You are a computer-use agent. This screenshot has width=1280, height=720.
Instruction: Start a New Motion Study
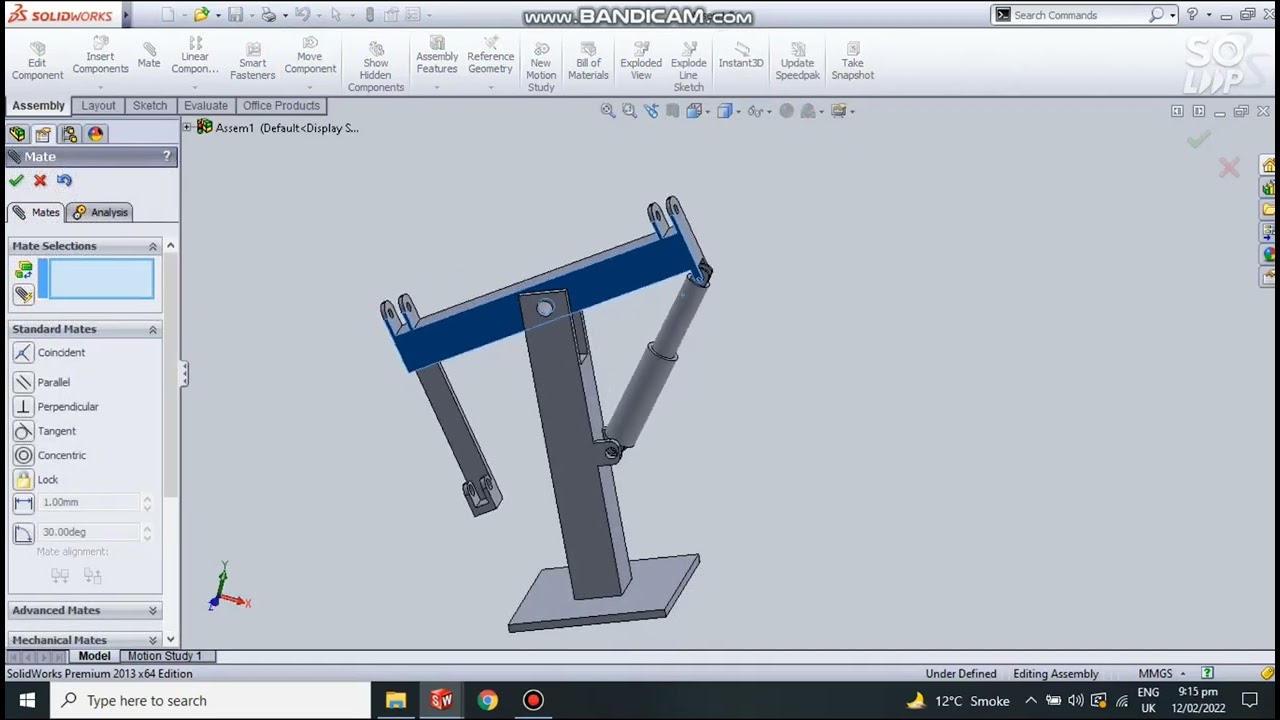(541, 67)
